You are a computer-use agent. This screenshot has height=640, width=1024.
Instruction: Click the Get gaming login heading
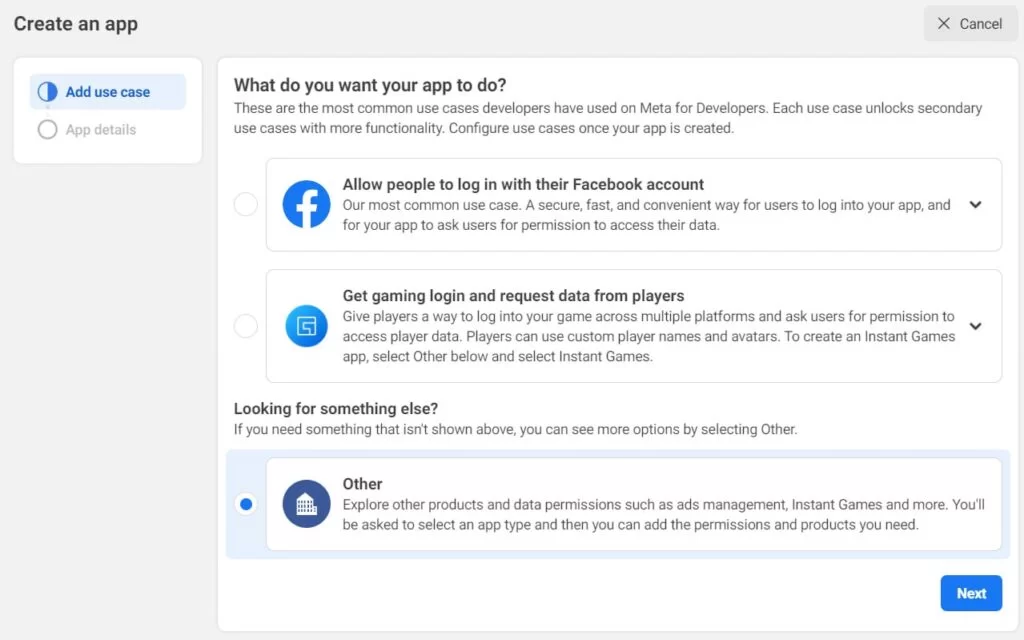[x=513, y=296]
